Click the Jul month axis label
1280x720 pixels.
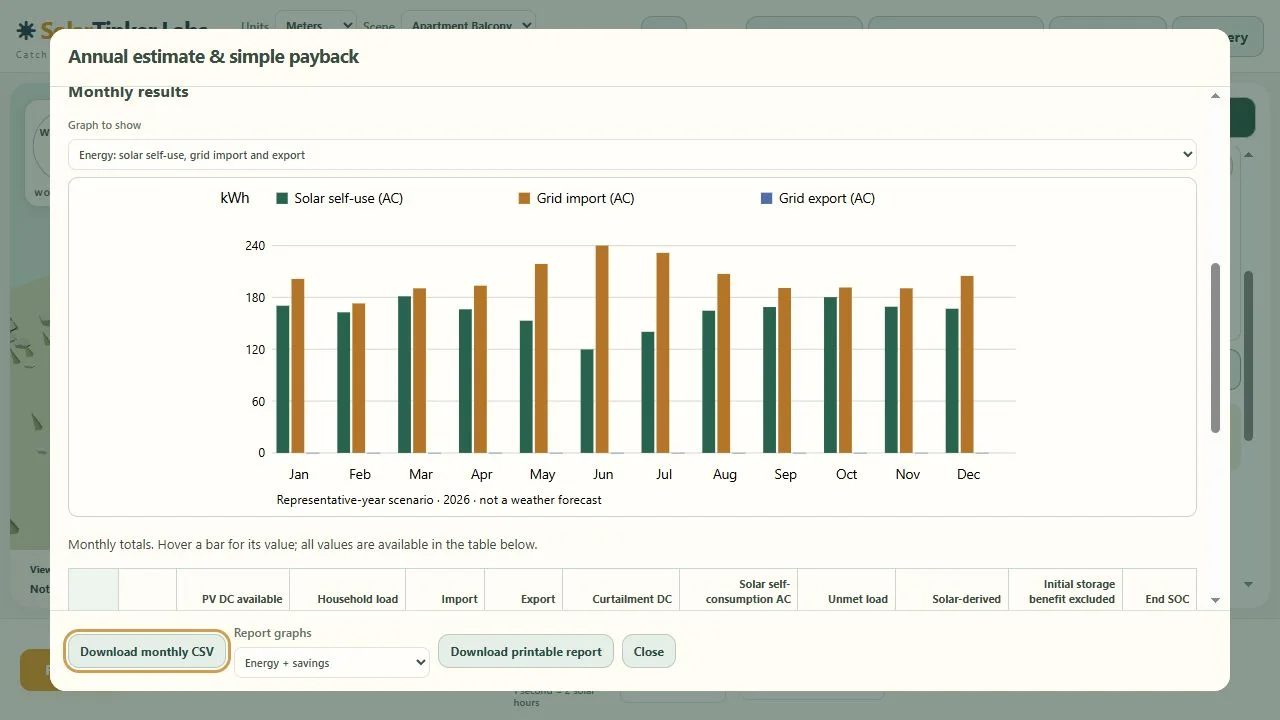click(664, 474)
